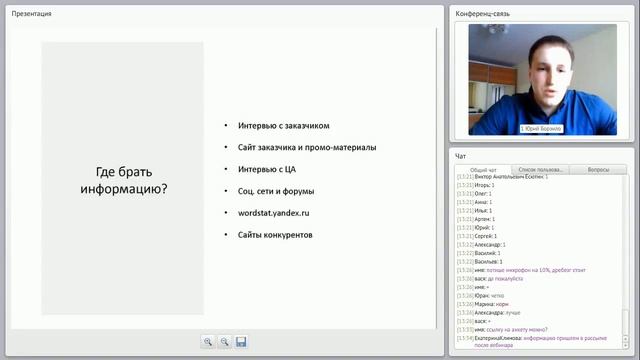640x360 pixels.
Task: Click the slide bullet 'Сайты конкурентов'
Action: pyautogui.click(x=275, y=235)
